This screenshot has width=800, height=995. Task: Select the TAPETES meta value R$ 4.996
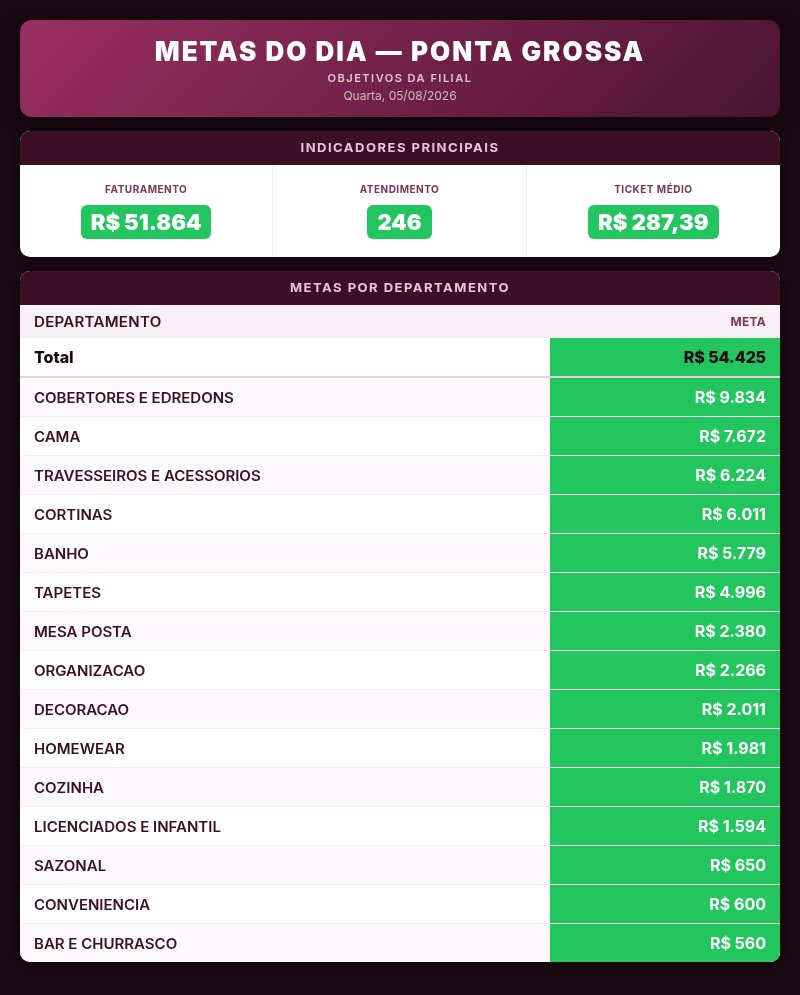pyautogui.click(x=730, y=592)
